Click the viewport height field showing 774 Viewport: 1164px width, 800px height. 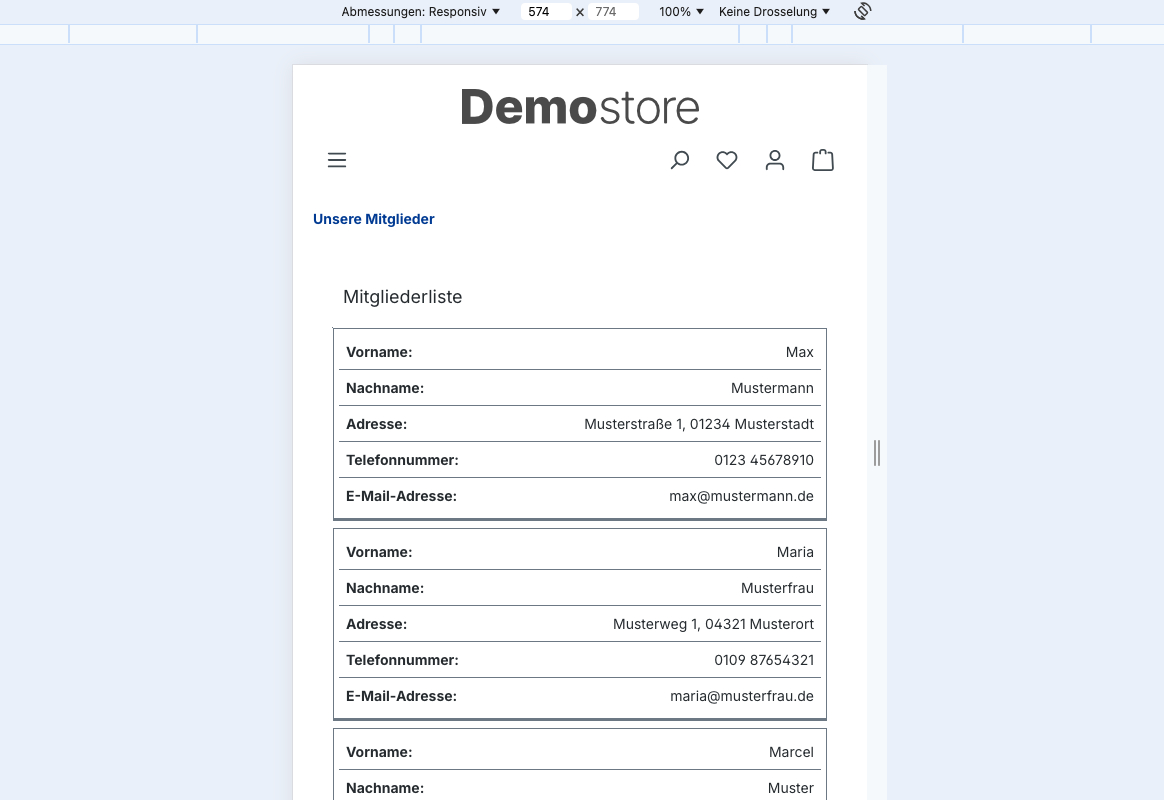click(612, 12)
